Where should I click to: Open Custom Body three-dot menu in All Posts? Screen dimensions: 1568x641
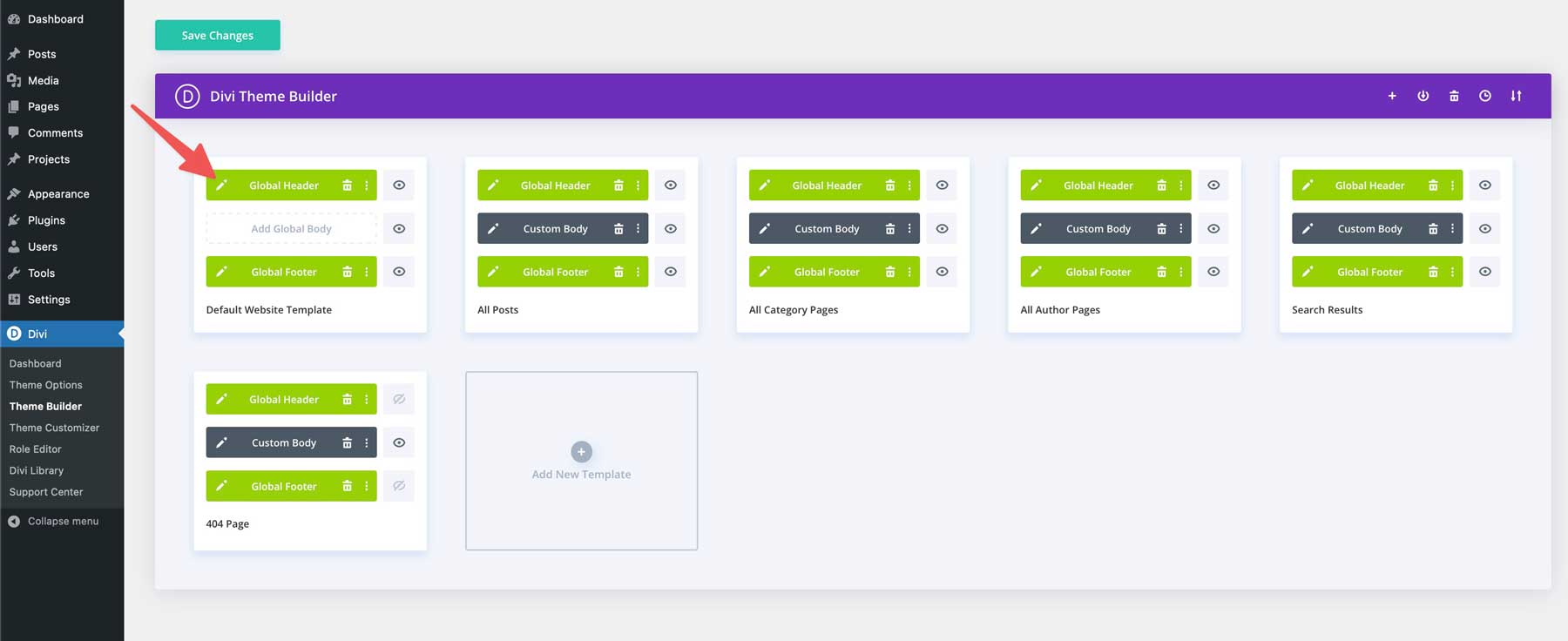(x=639, y=229)
